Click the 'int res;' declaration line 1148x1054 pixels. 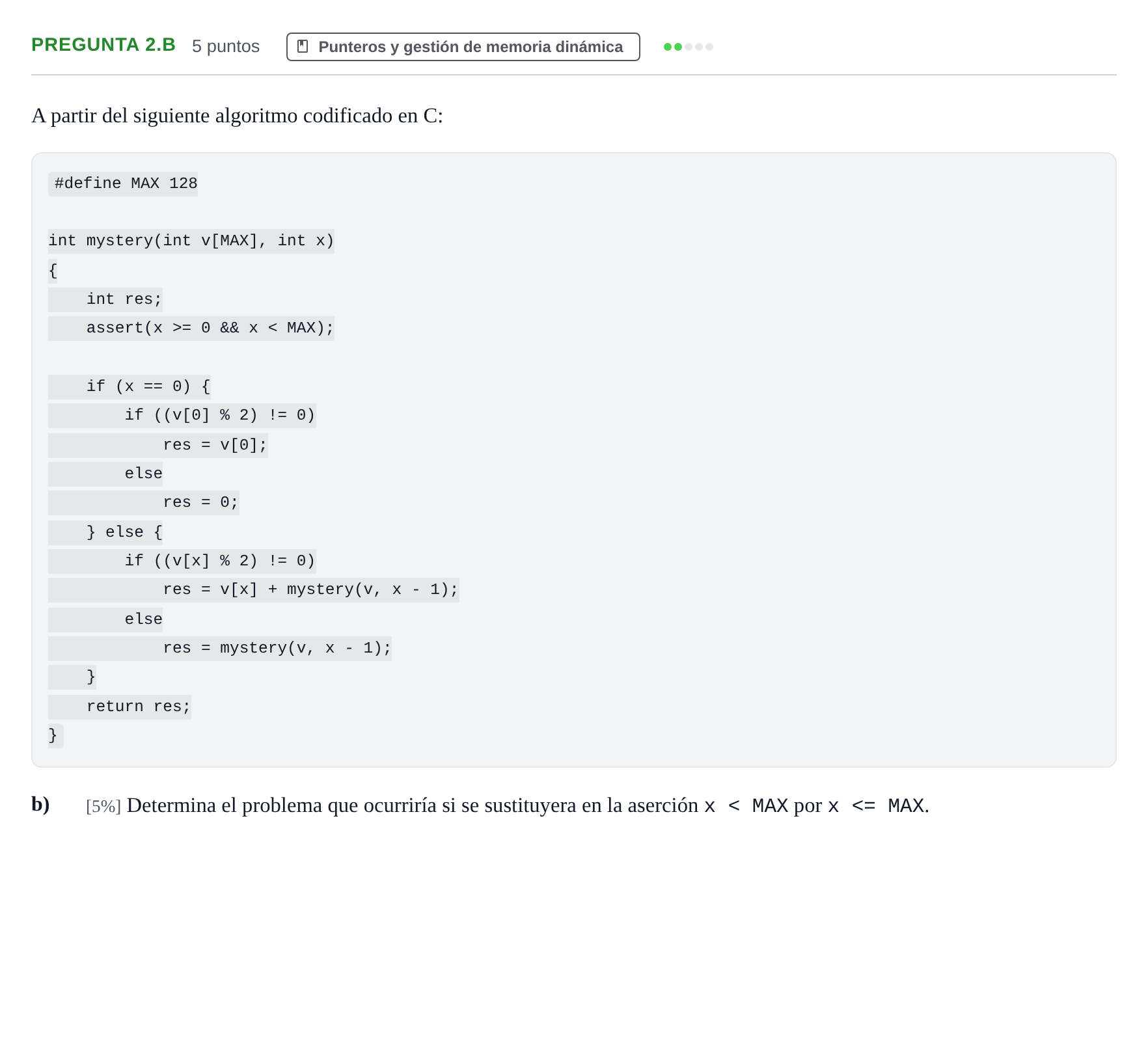coord(105,299)
